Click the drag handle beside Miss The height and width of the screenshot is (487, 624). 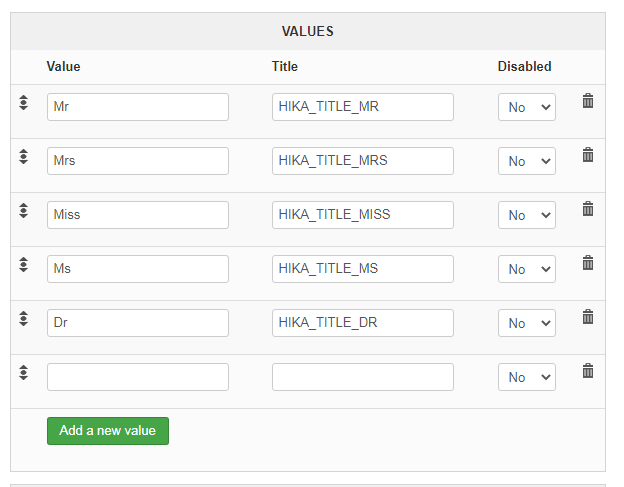click(x=24, y=210)
